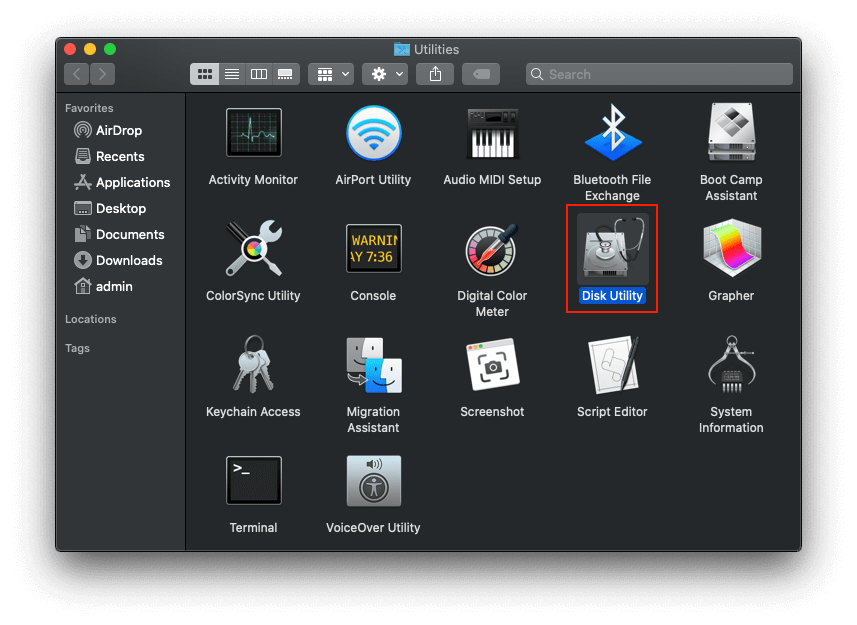Go back using the navigation arrow
The width and height of the screenshot is (857, 625).
coord(76,73)
